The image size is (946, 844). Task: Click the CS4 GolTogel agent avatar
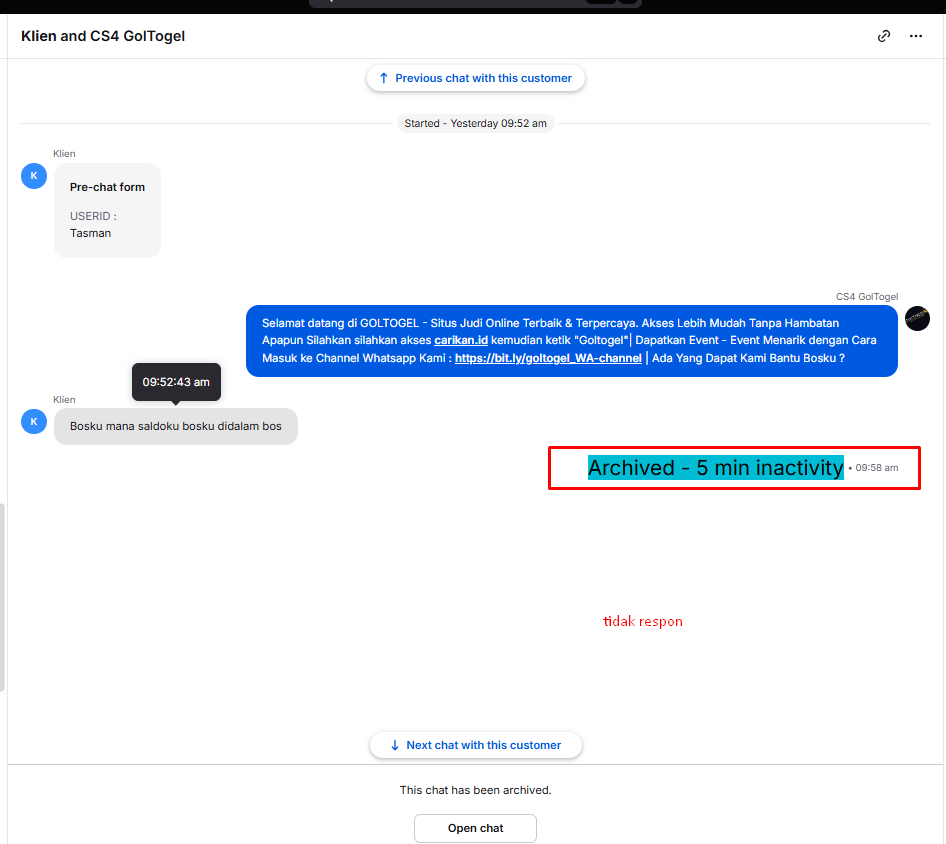click(917, 319)
